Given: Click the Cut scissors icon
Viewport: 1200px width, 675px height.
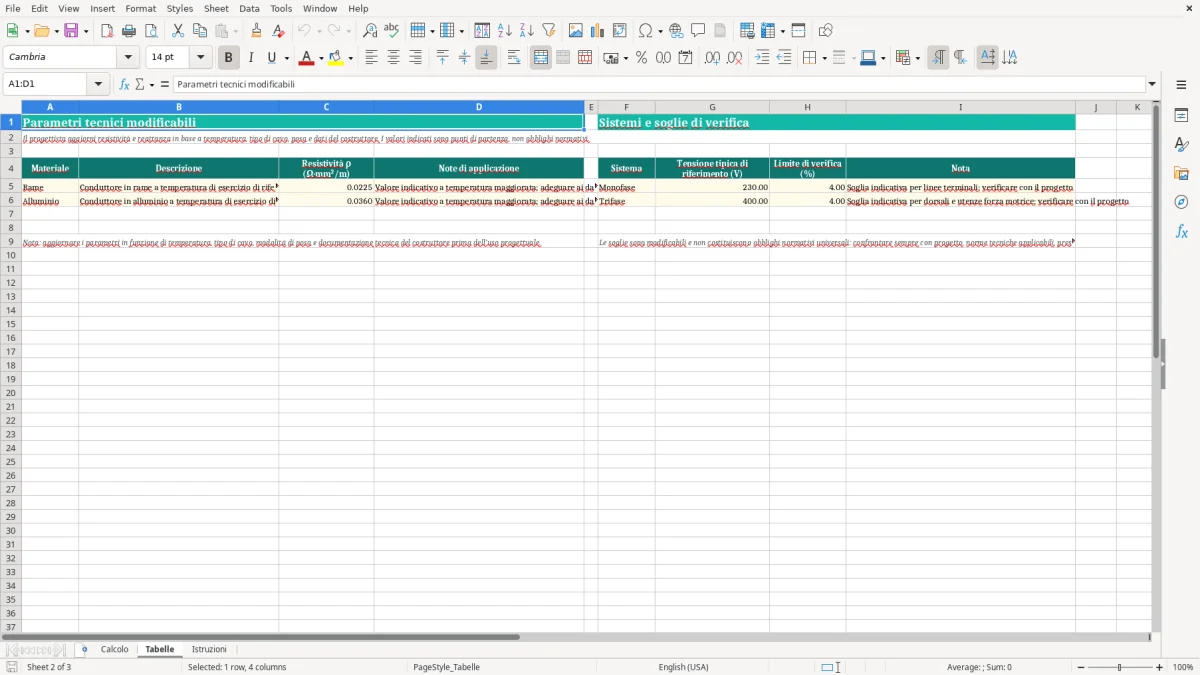Looking at the screenshot, I should click(178, 31).
